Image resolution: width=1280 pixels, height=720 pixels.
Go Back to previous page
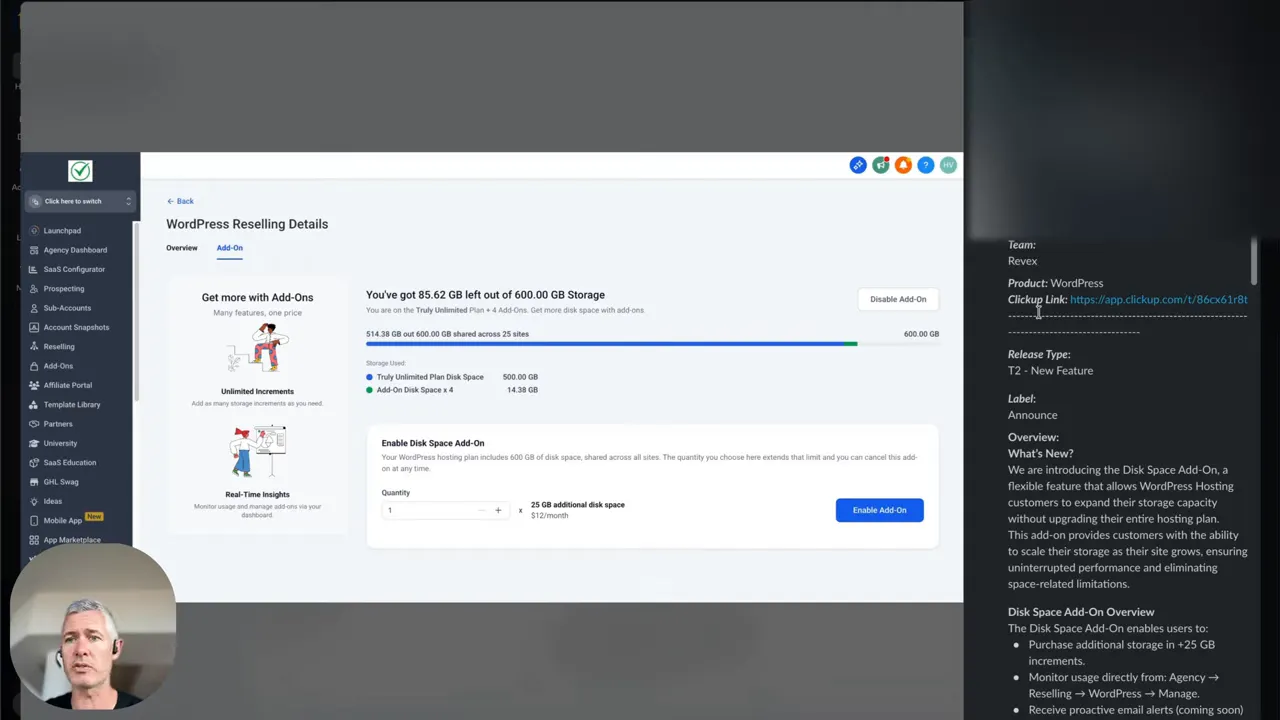click(x=180, y=201)
